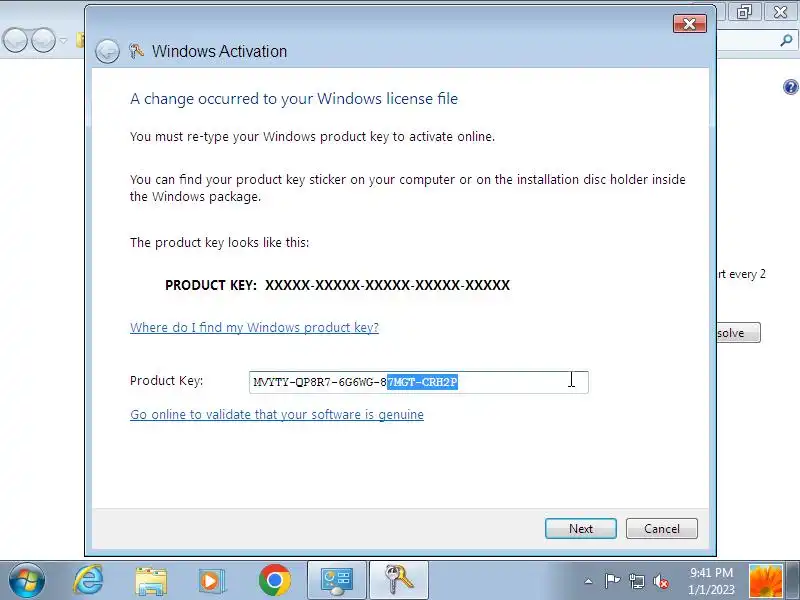Screen dimensions: 800x600
Task: Select the Windows Activation keys taskbar button
Action: 399,581
